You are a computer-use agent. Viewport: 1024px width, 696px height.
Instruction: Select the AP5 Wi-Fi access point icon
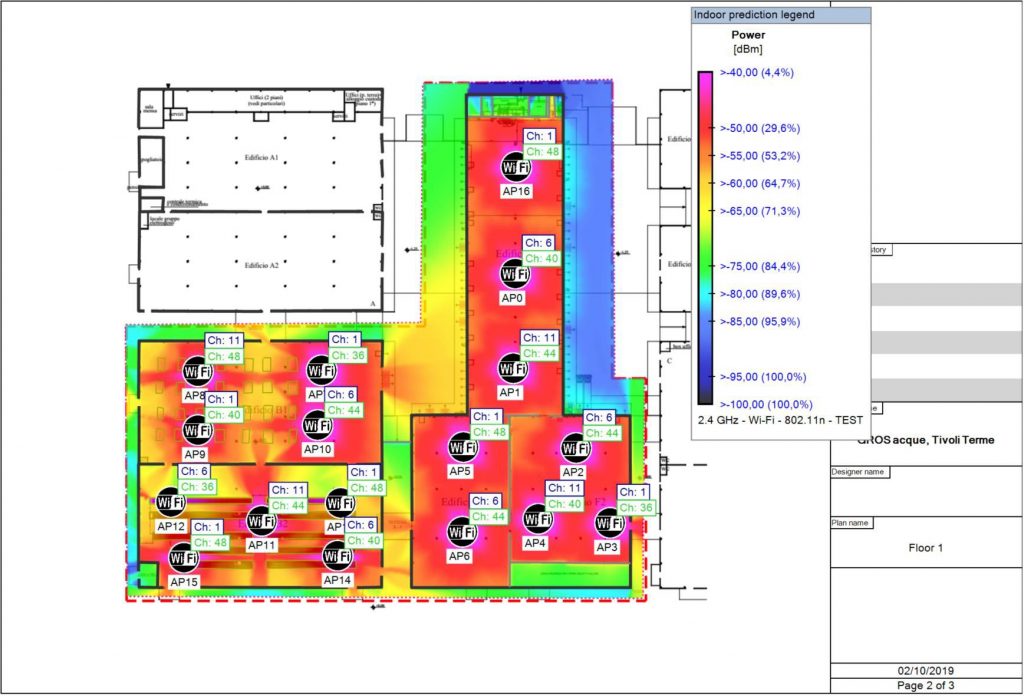pos(463,447)
